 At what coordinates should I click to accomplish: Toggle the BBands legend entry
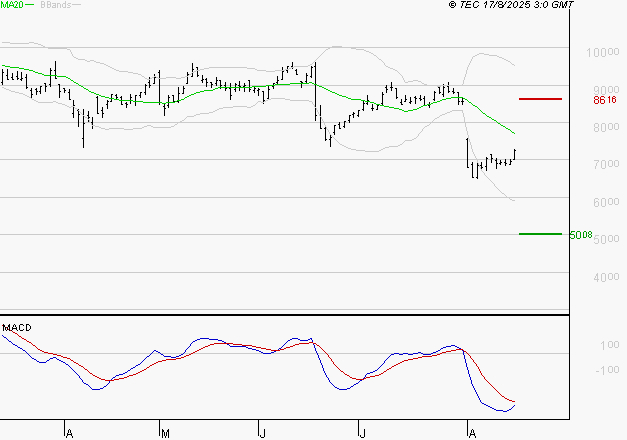pos(56,6)
